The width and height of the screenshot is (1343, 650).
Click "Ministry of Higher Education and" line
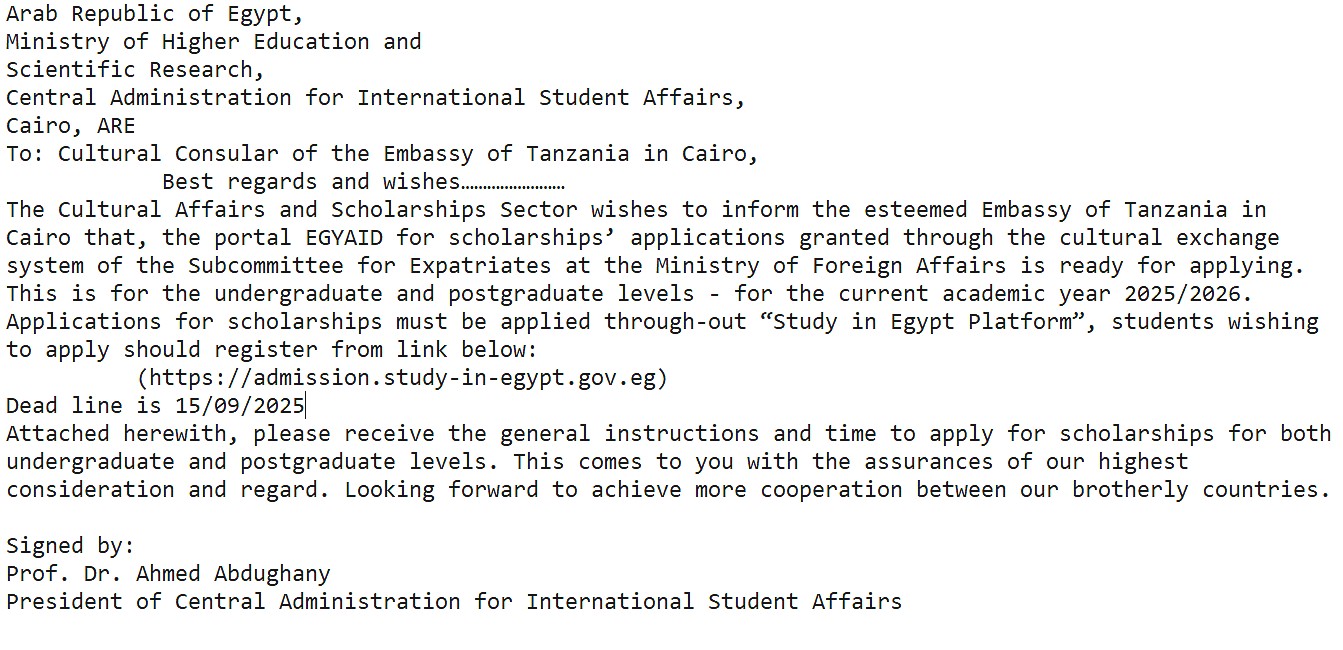point(213,42)
